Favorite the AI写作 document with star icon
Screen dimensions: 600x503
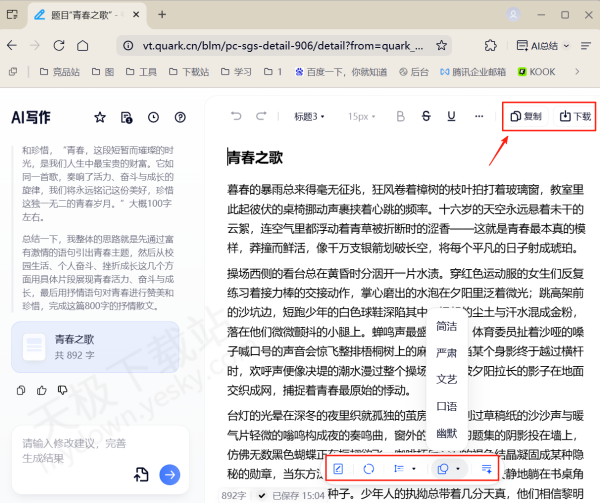pyautogui.click(x=100, y=117)
